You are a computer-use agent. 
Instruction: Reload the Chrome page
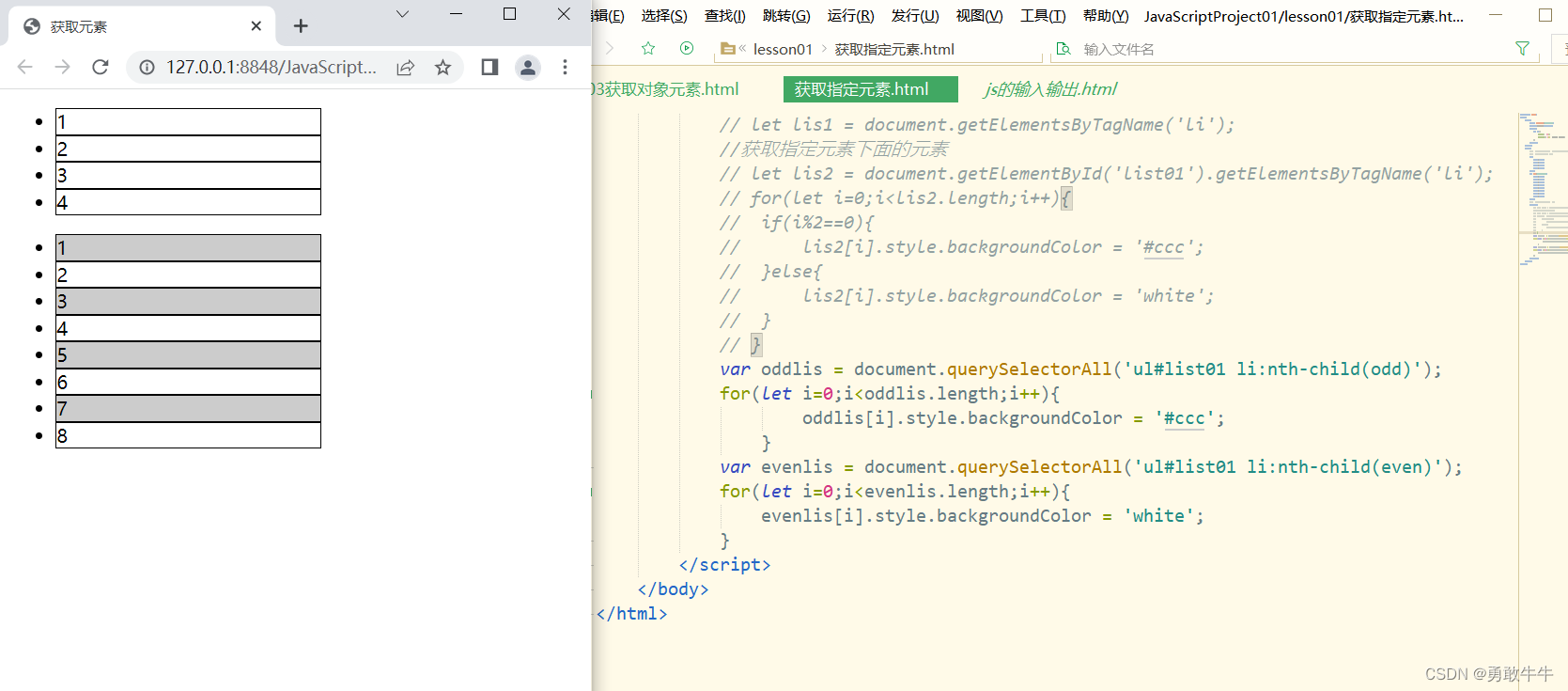click(101, 67)
